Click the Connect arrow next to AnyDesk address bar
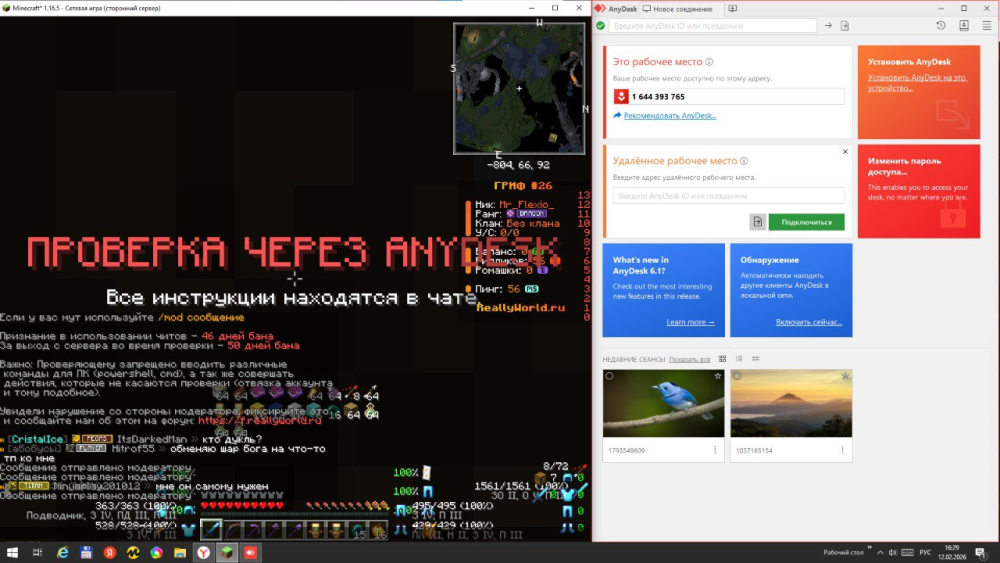Screen dimensions: 1000x563 (828, 26)
